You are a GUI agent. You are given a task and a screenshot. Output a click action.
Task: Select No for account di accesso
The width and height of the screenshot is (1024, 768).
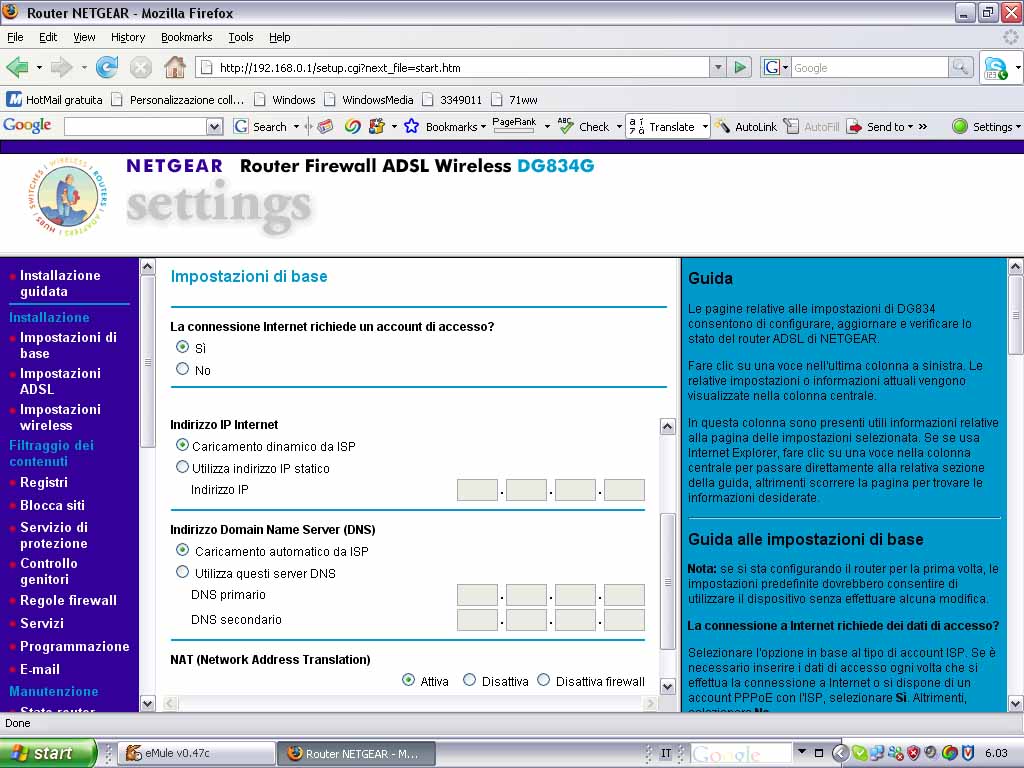click(x=182, y=369)
